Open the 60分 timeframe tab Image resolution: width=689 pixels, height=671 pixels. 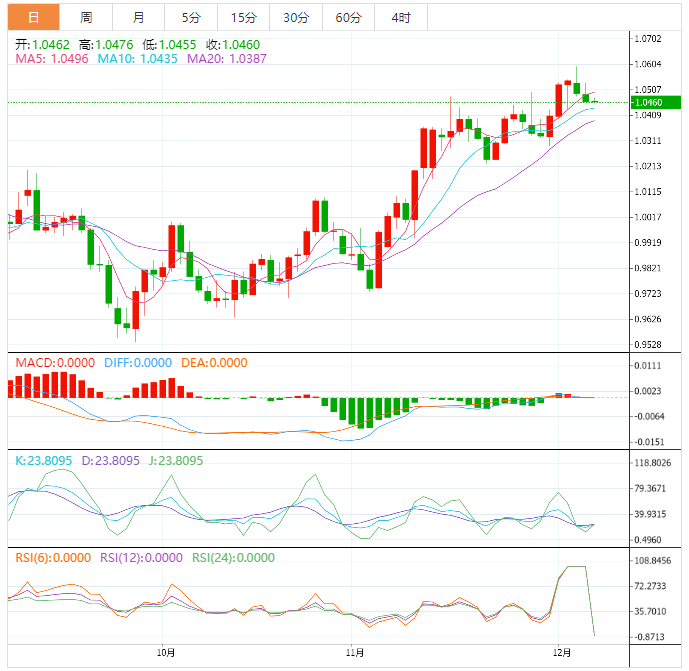(348, 18)
